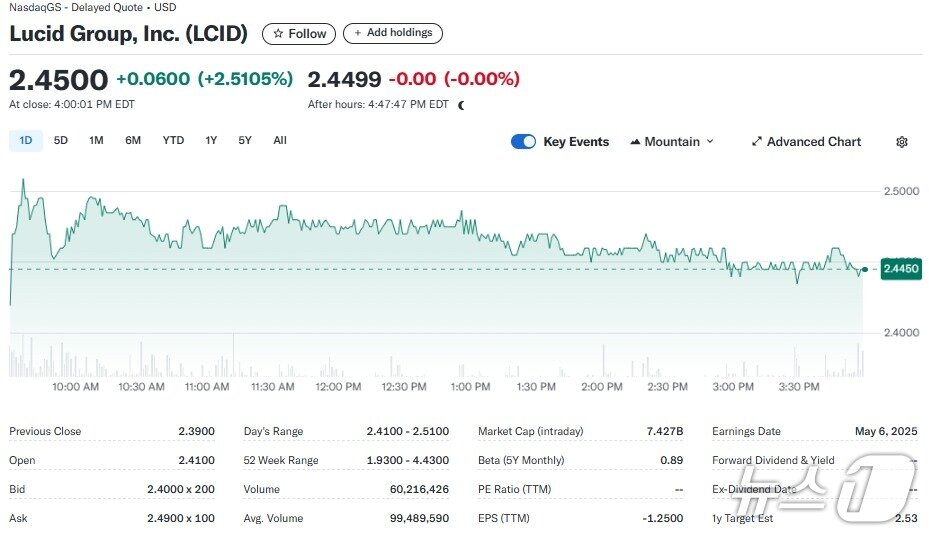Select the YTD range tab

(173, 140)
